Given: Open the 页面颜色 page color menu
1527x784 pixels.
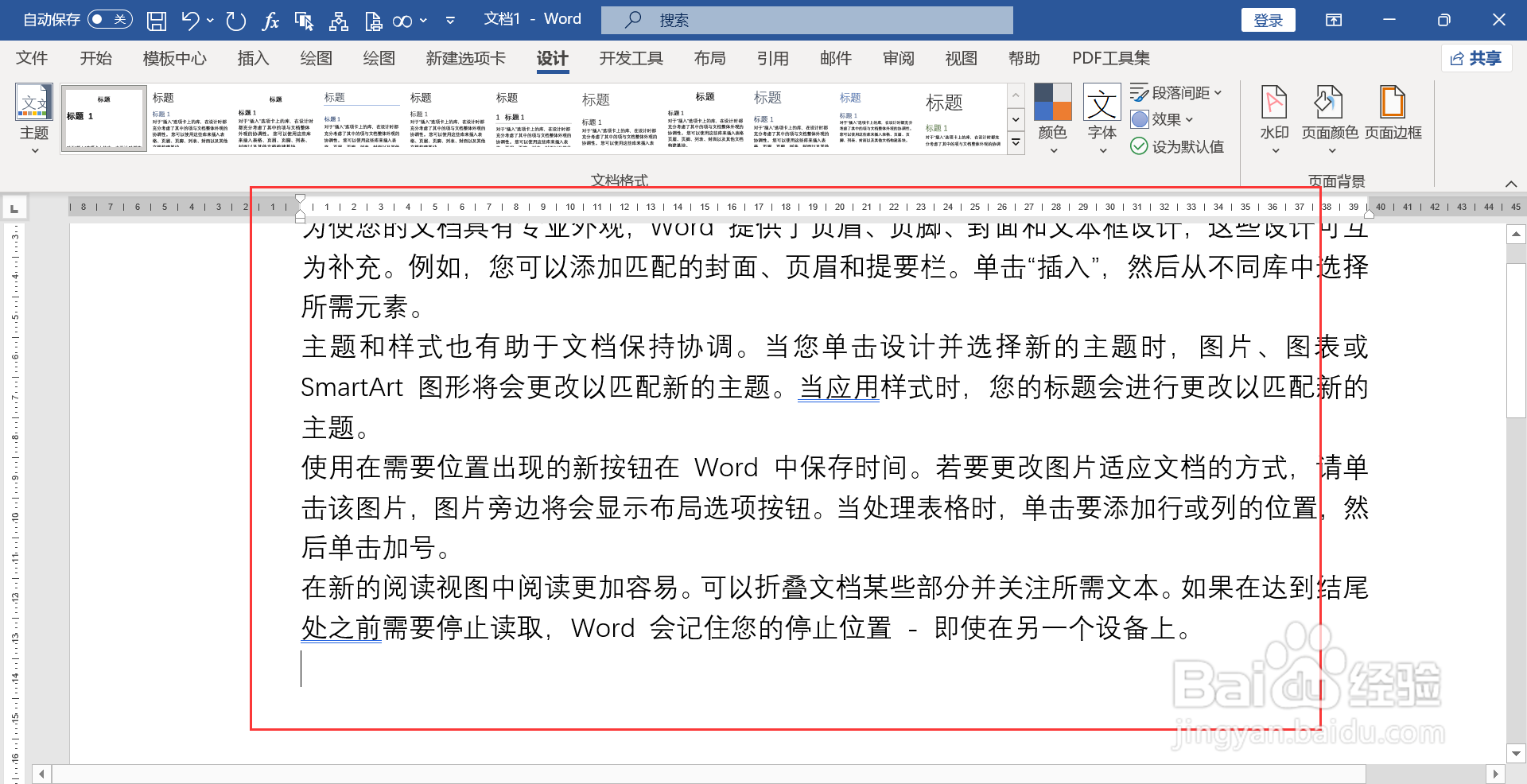Looking at the screenshot, I should 1330,119.
